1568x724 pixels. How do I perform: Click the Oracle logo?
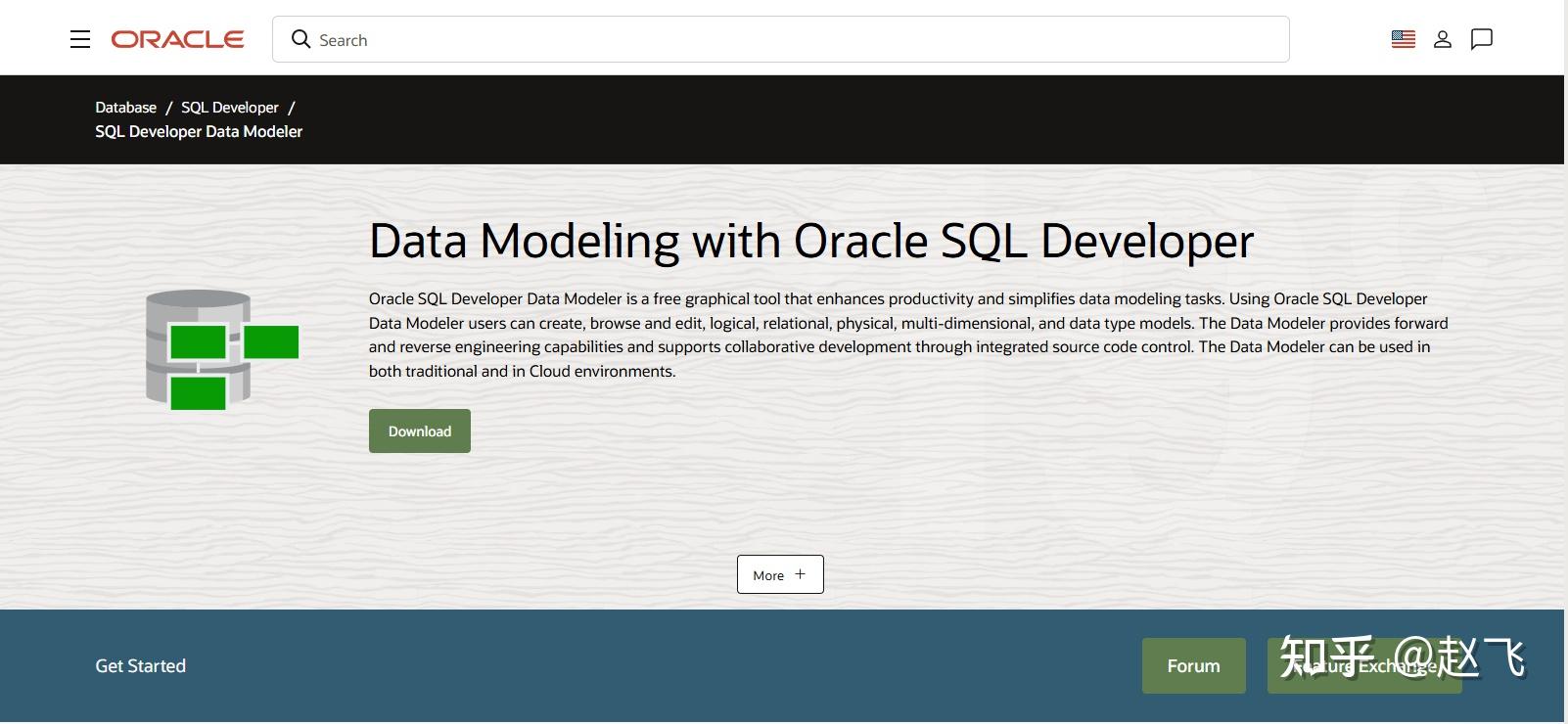coord(177,39)
